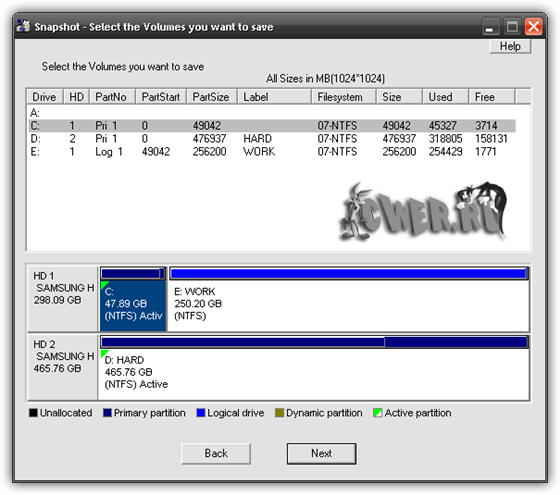Go Back to previous step
The height and width of the screenshot is (495, 560).
pyautogui.click(x=216, y=454)
